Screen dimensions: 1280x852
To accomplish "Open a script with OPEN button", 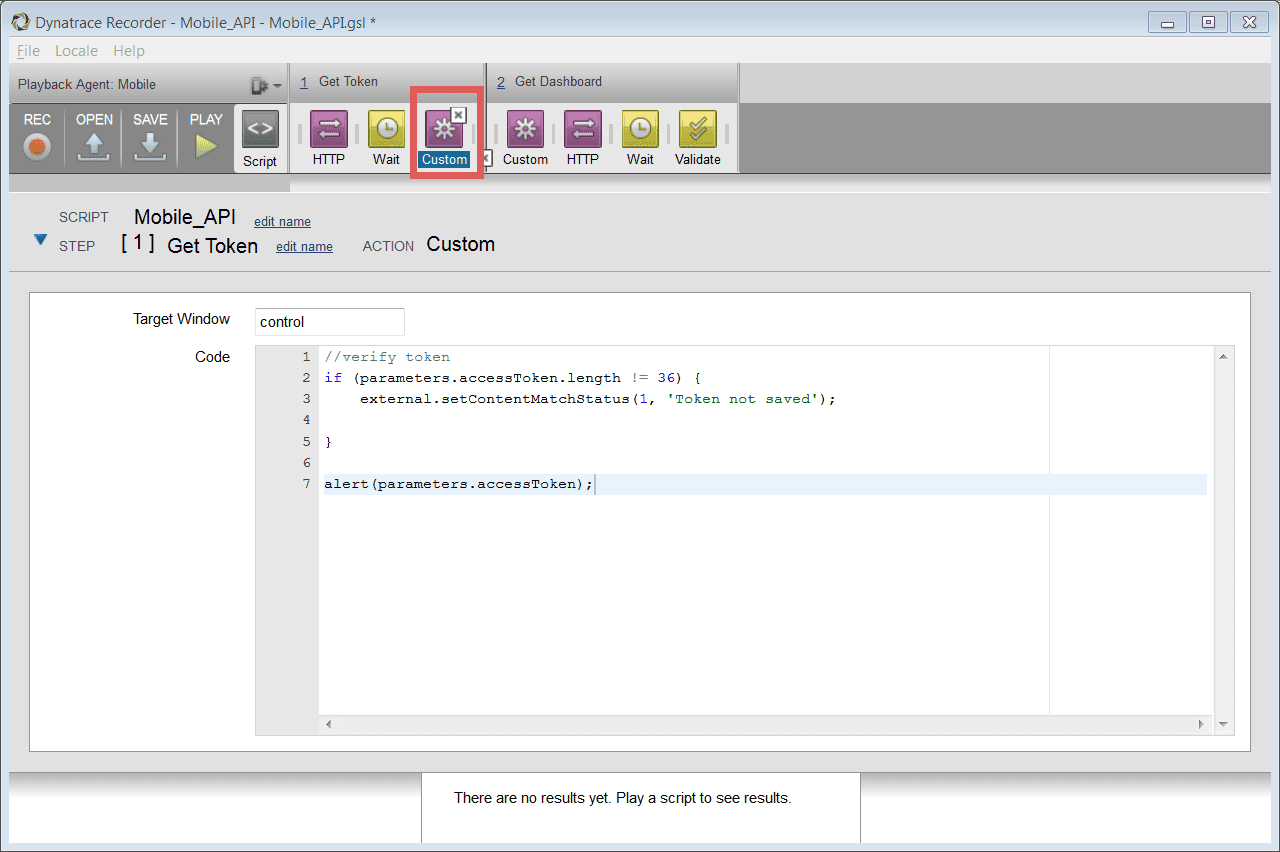I will [94, 138].
